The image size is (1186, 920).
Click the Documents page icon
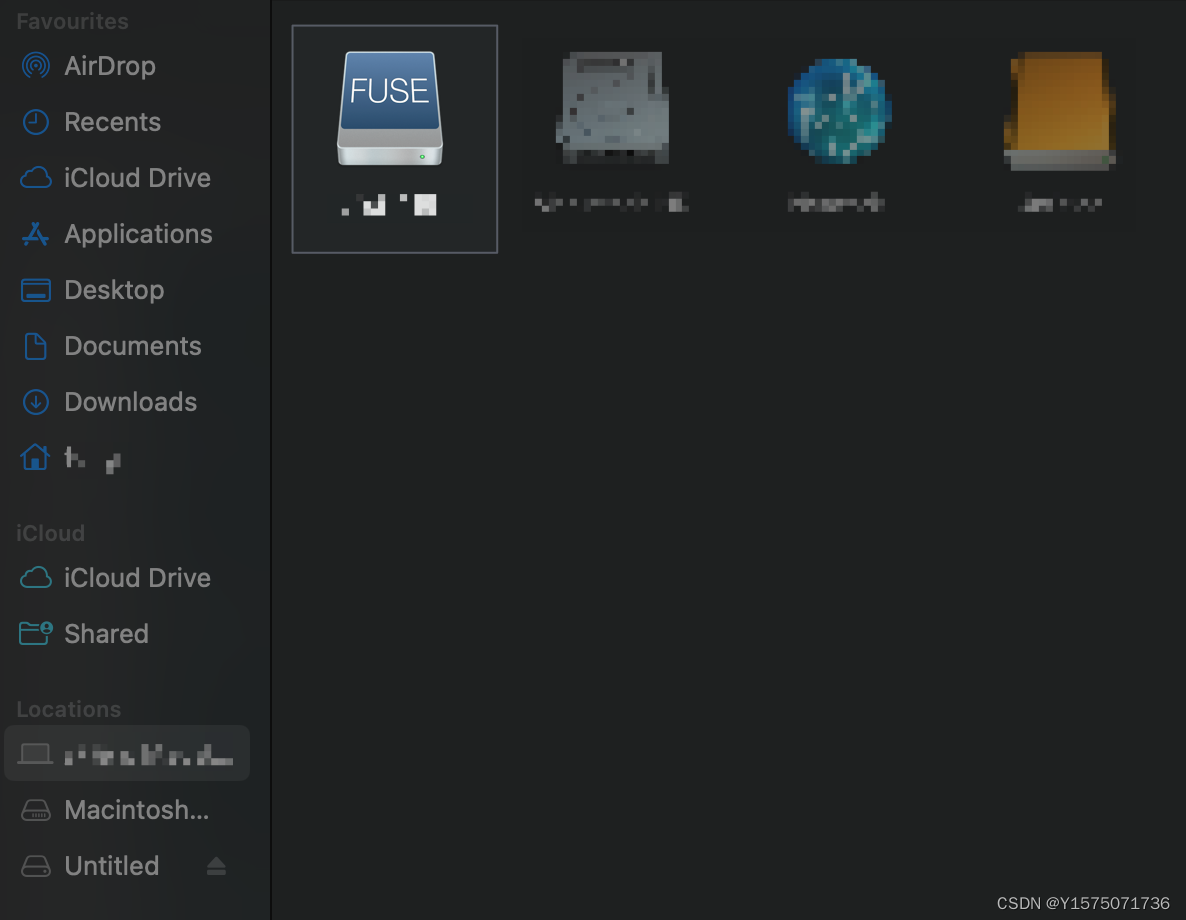click(x=36, y=346)
